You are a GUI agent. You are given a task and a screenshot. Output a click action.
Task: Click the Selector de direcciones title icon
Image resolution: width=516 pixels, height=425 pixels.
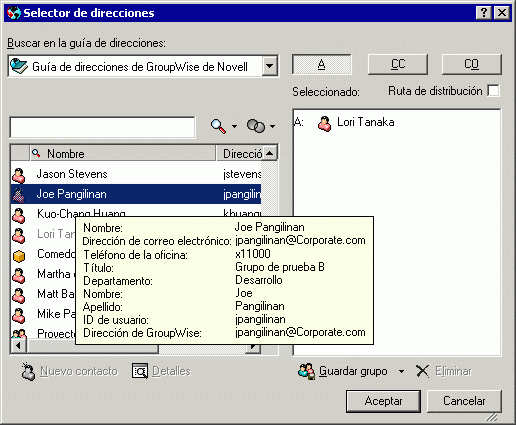(14, 13)
